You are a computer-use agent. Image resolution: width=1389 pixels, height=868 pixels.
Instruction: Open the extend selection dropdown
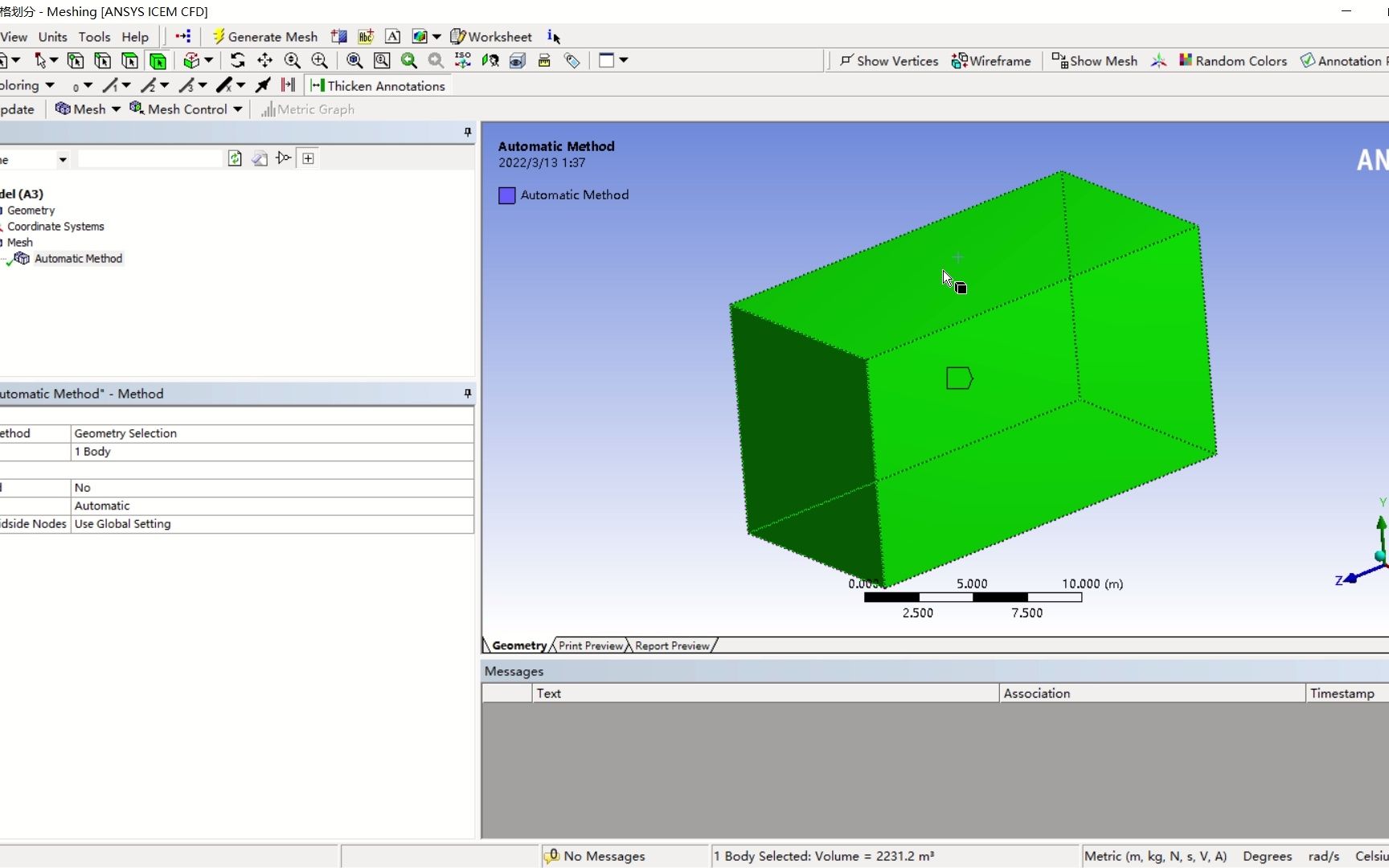click(x=198, y=60)
